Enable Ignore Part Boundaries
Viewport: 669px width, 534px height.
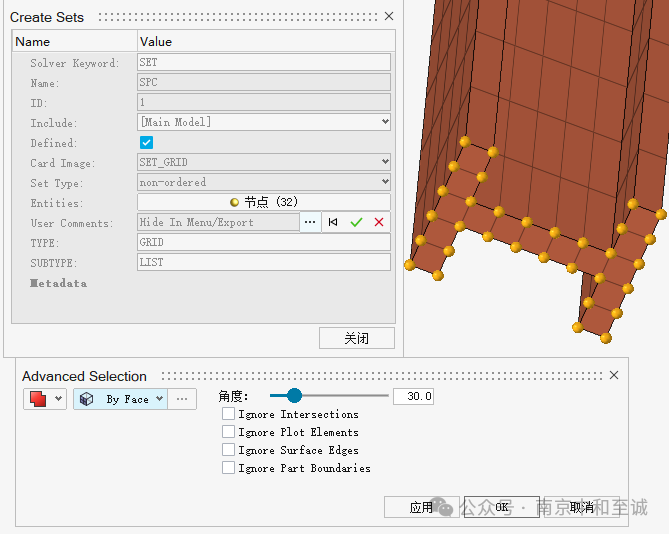228,468
